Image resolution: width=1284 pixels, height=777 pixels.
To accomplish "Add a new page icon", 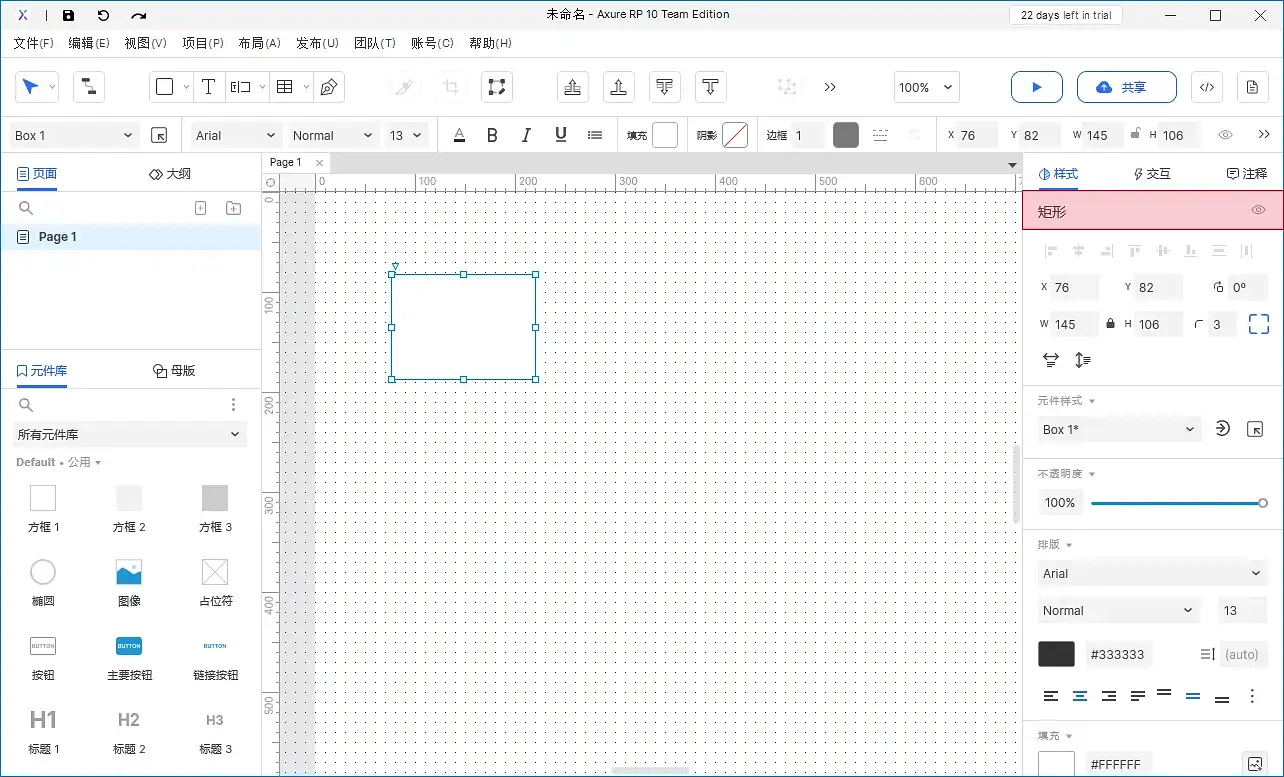I will point(200,208).
